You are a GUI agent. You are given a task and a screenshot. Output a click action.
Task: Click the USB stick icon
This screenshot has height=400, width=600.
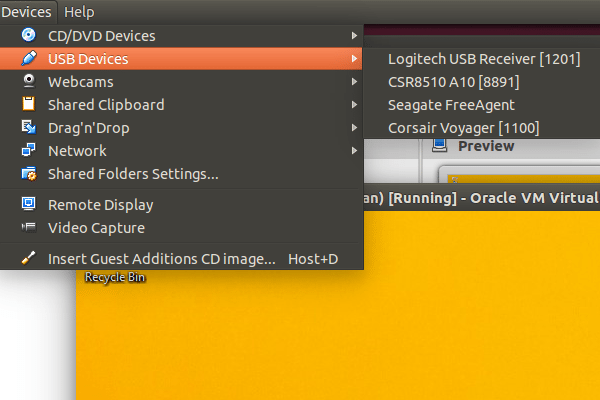click(29, 58)
